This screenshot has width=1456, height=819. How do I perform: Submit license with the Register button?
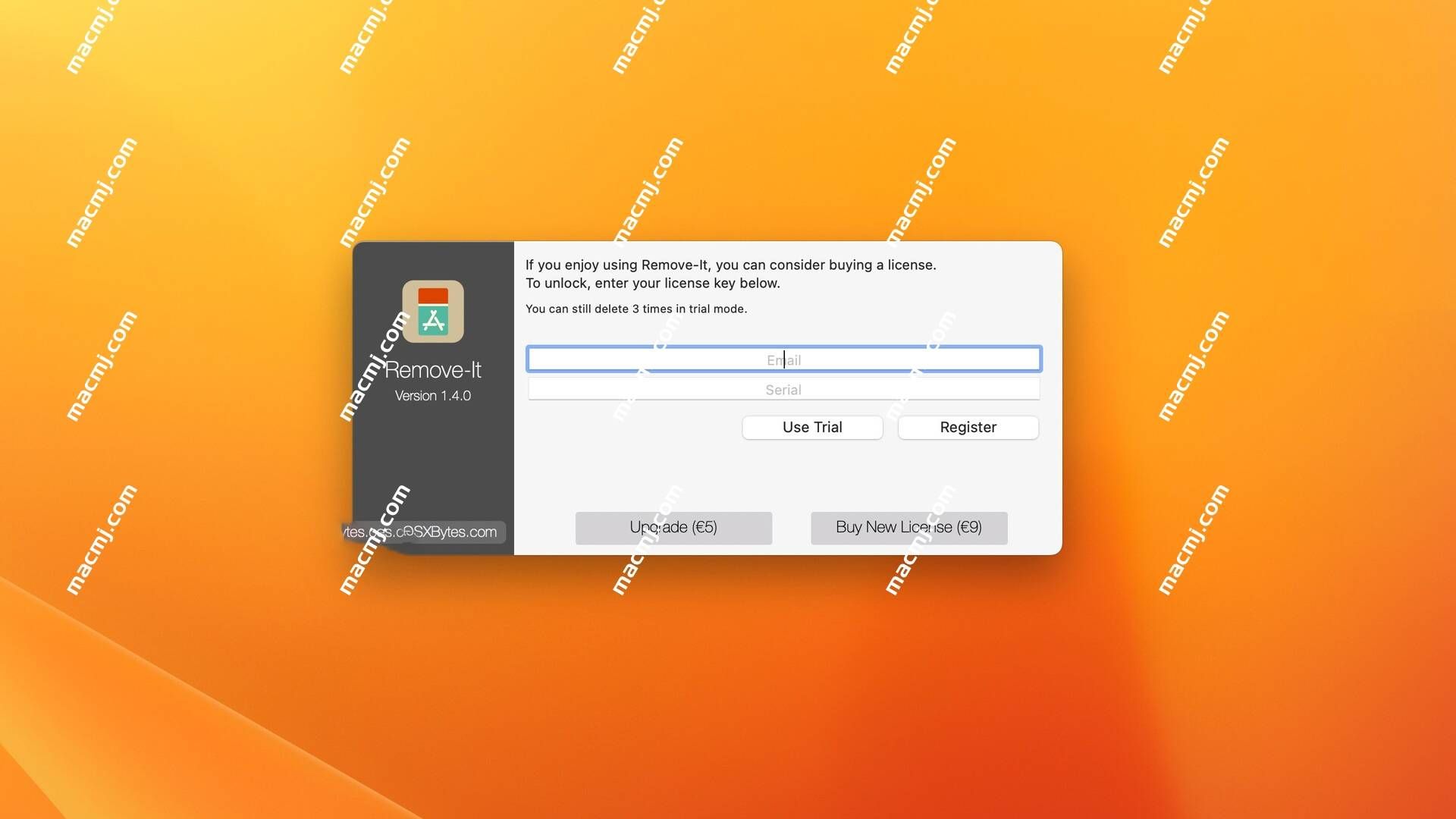point(968,427)
